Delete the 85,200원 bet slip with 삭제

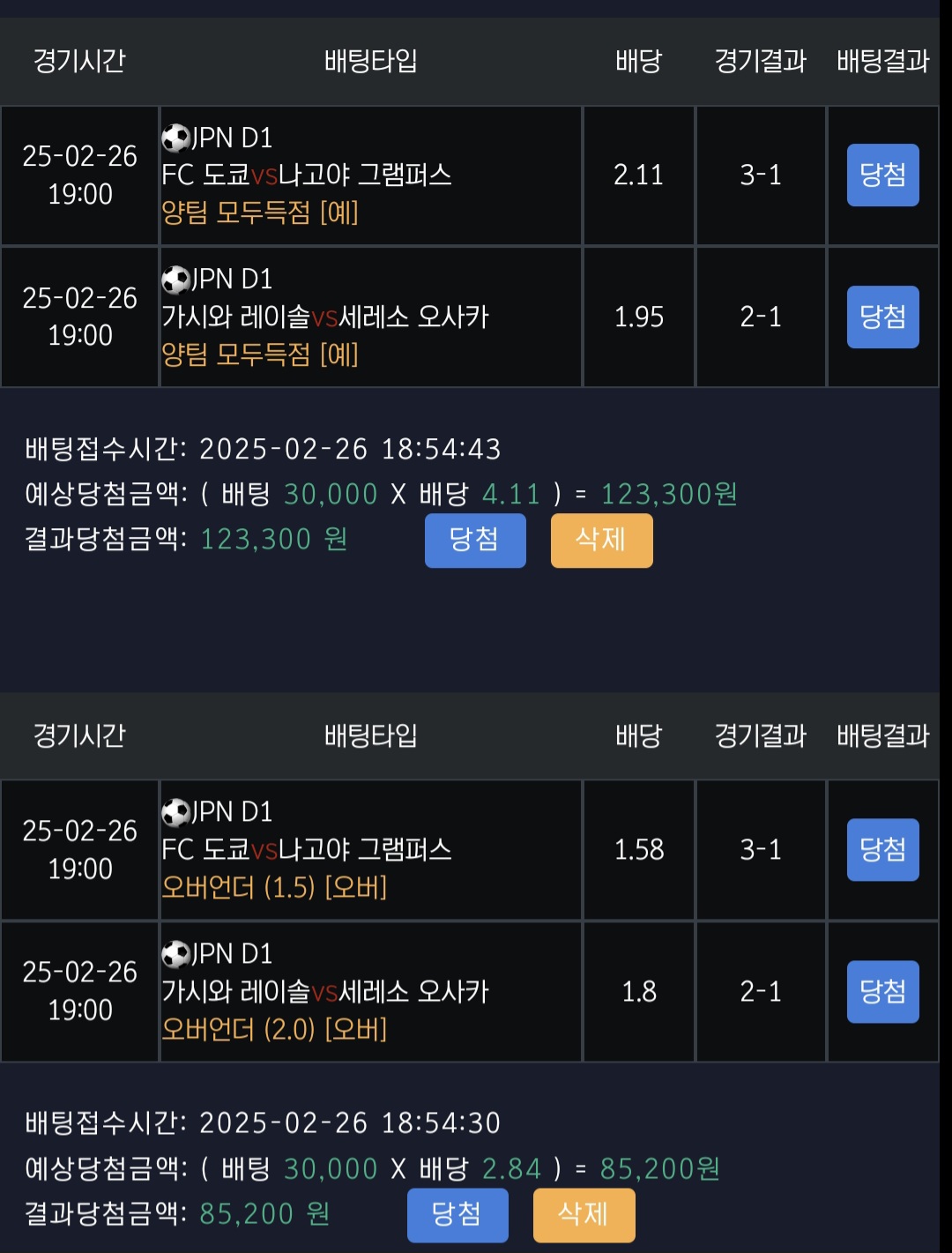pyautogui.click(x=584, y=1214)
